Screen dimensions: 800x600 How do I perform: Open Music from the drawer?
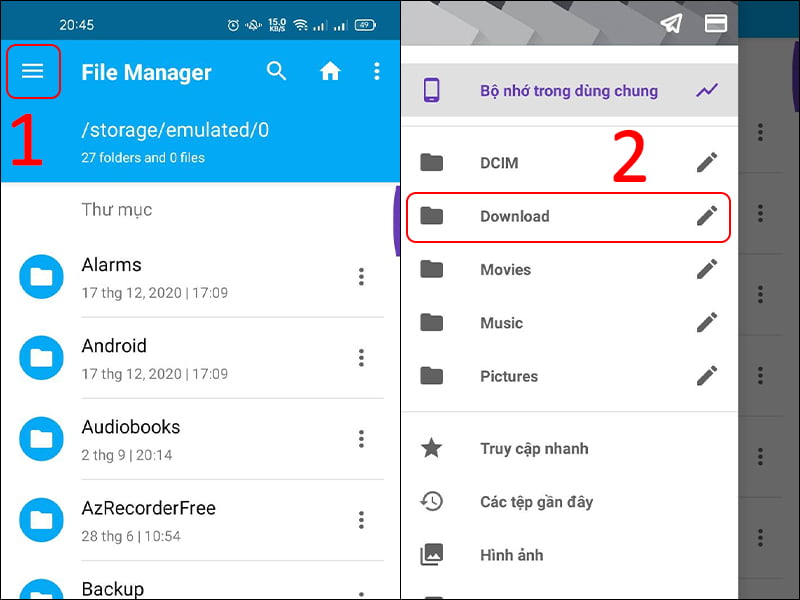(x=569, y=322)
